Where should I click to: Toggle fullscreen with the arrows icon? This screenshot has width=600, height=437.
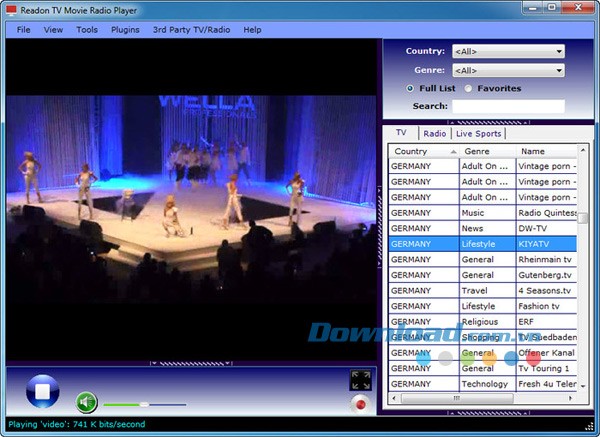pyautogui.click(x=360, y=380)
